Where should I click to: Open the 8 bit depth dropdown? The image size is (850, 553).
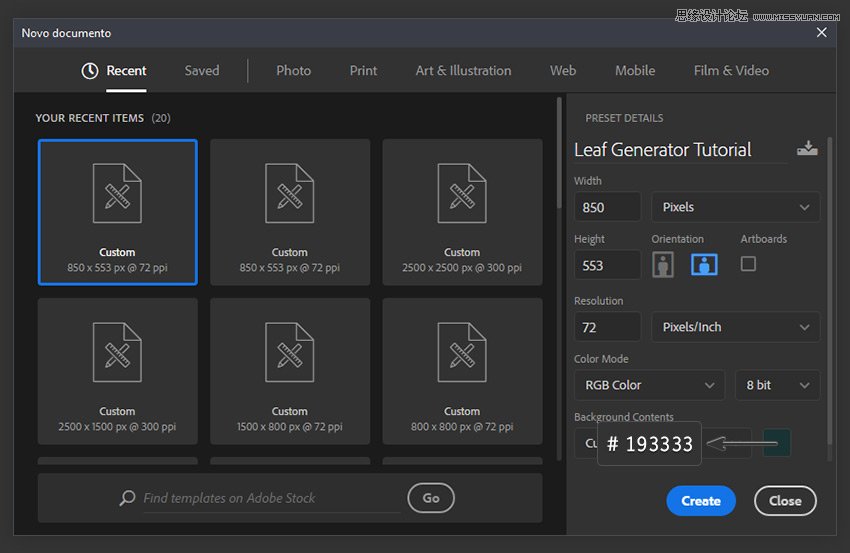tap(776, 385)
